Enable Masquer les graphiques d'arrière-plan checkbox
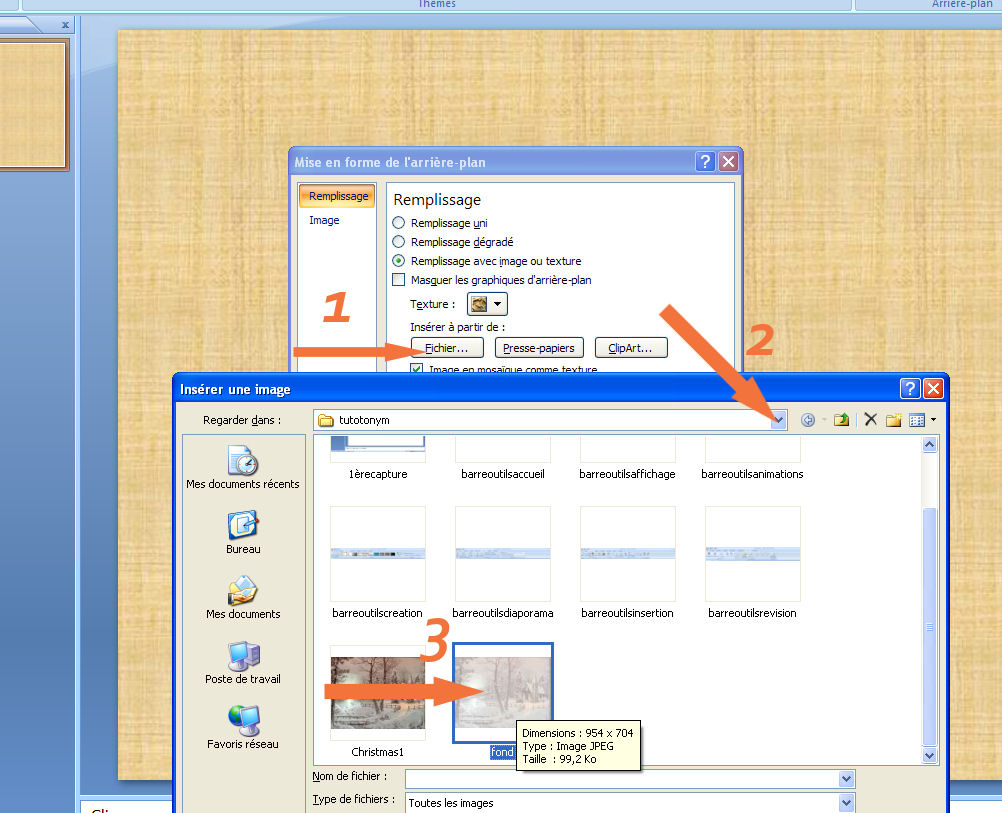1002x813 pixels. click(x=399, y=280)
